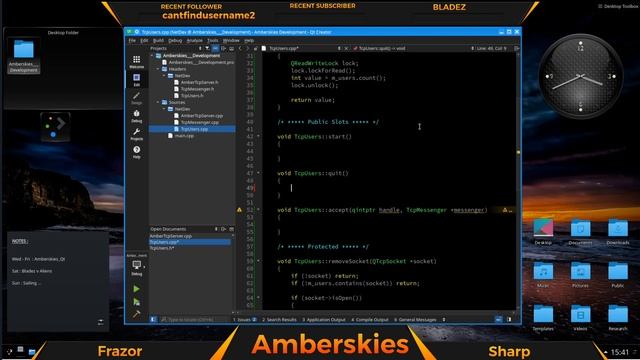Toggle output pane progress details button
The width and height of the screenshot is (640, 360).
click(x=498, y=320)
